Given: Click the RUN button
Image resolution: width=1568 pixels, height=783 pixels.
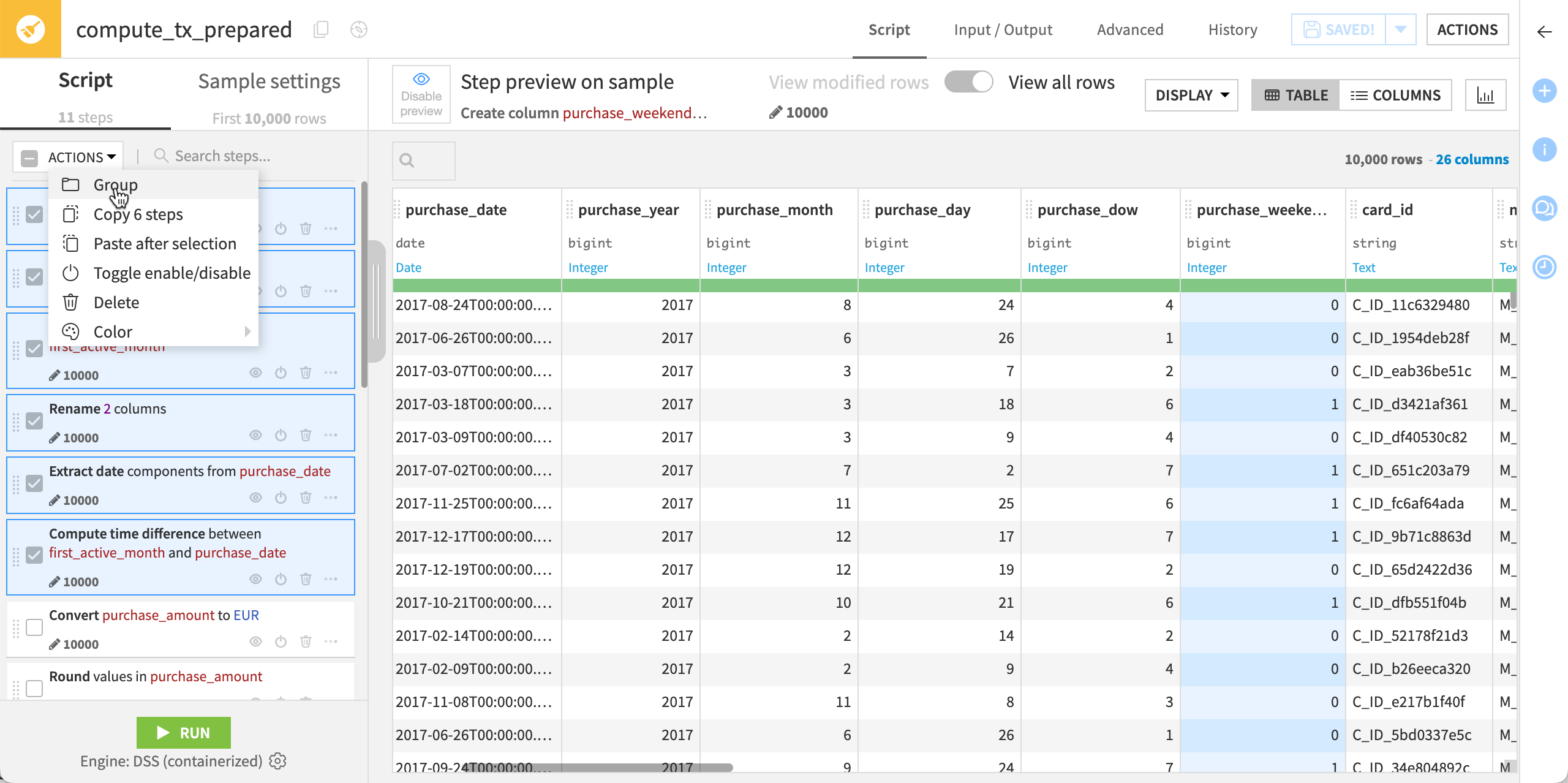Looking at the screenshot, I should point(183,732).
